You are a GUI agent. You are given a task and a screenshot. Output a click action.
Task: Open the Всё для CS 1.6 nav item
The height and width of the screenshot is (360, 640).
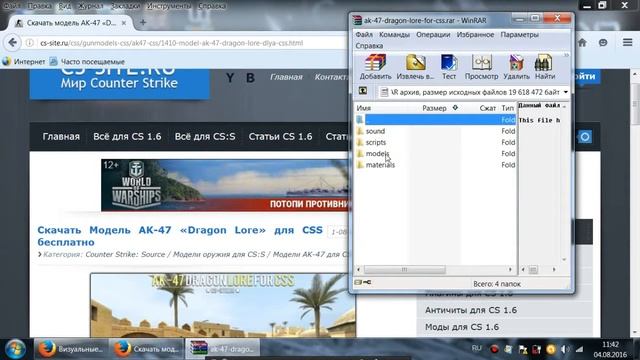pyautogui.click(x=127, y=136)
